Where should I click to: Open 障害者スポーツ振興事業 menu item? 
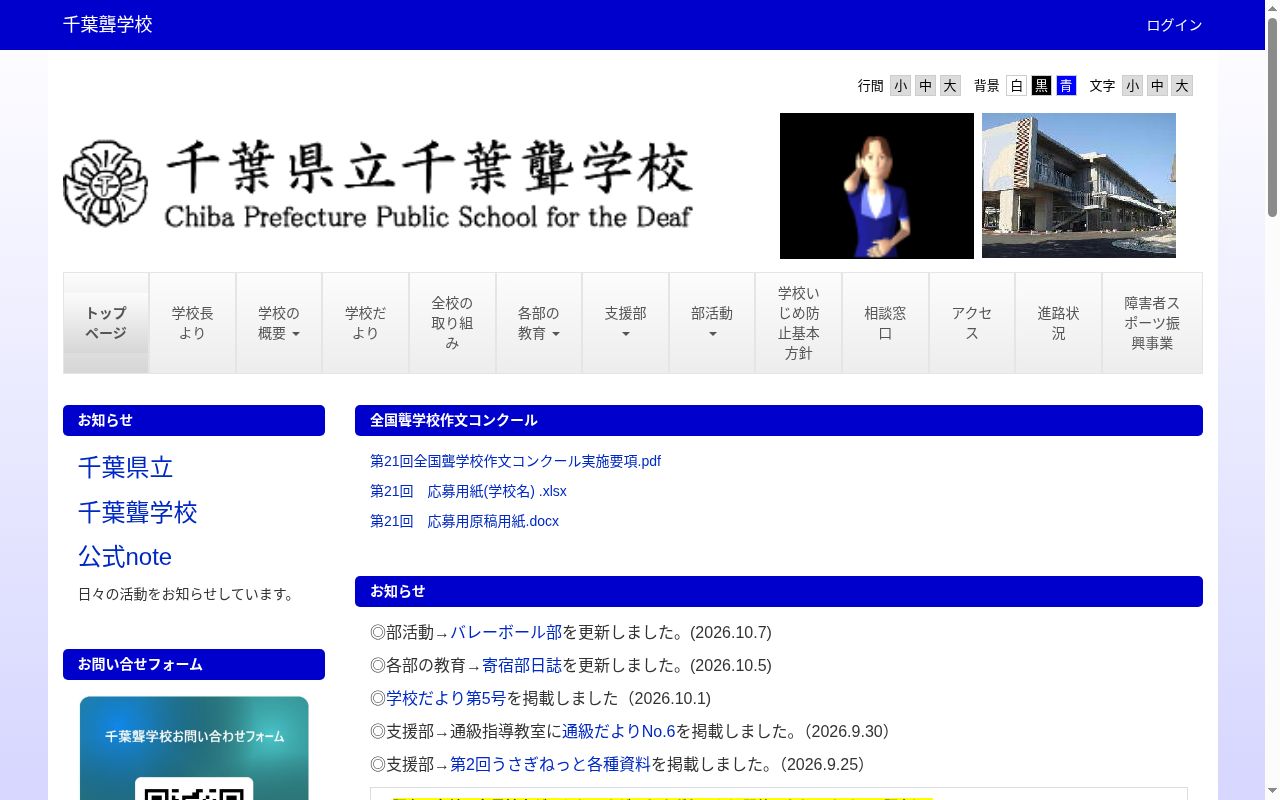(1152, 323)
